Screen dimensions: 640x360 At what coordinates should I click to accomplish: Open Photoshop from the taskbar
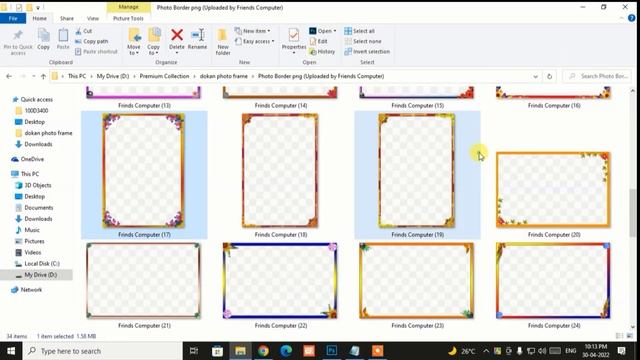coord(332,351)
